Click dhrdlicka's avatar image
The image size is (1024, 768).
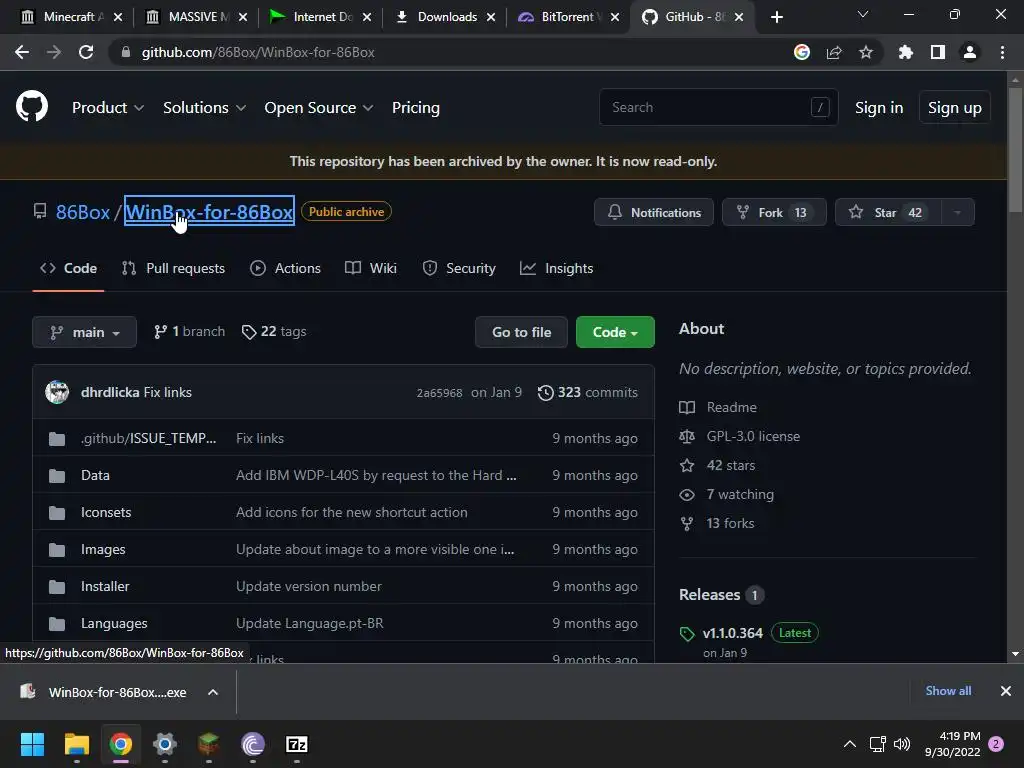pyautogui.click(x=57, y=392)
